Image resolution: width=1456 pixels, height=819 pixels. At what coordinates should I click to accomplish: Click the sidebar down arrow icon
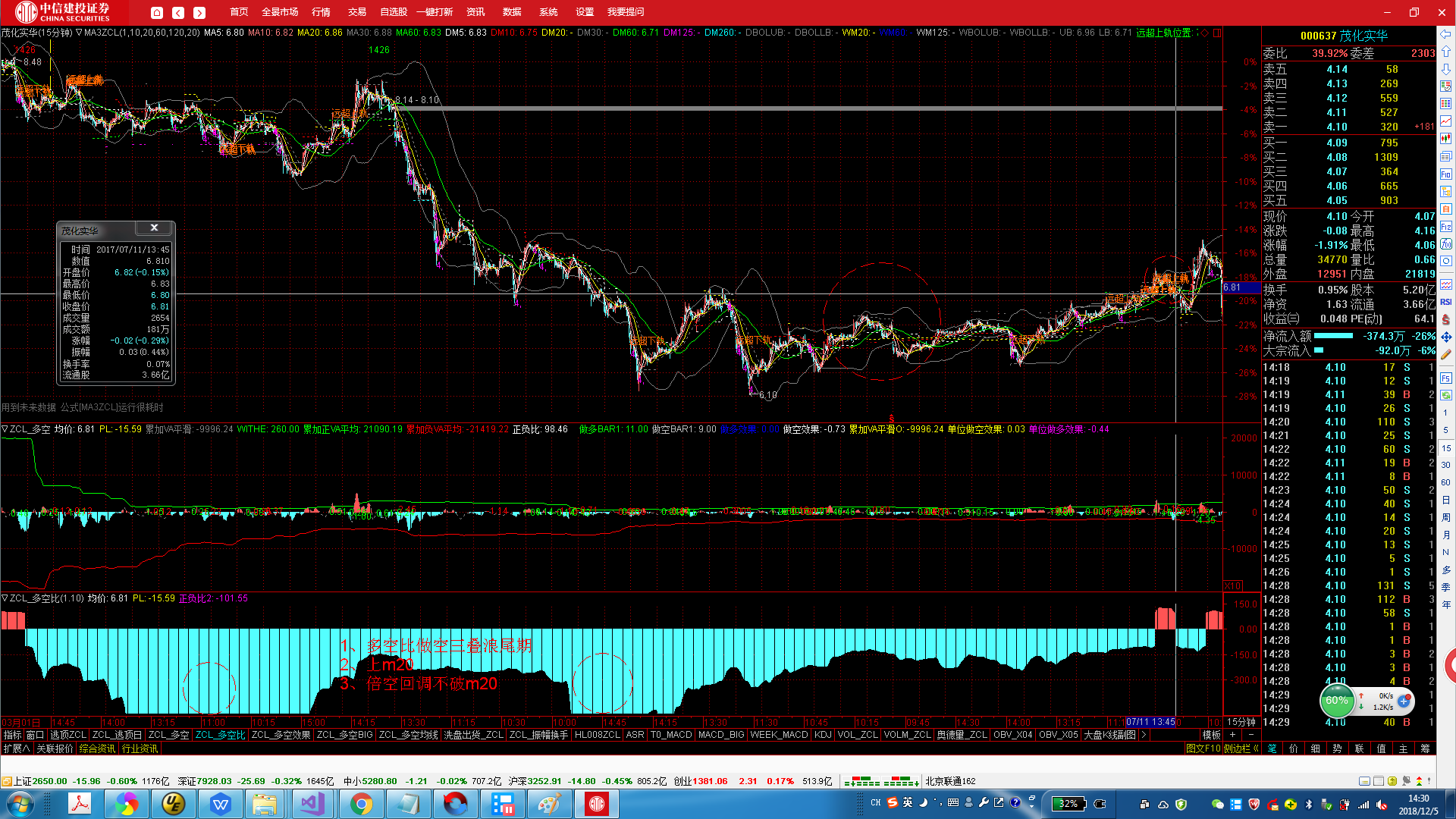coord(1446,68)
